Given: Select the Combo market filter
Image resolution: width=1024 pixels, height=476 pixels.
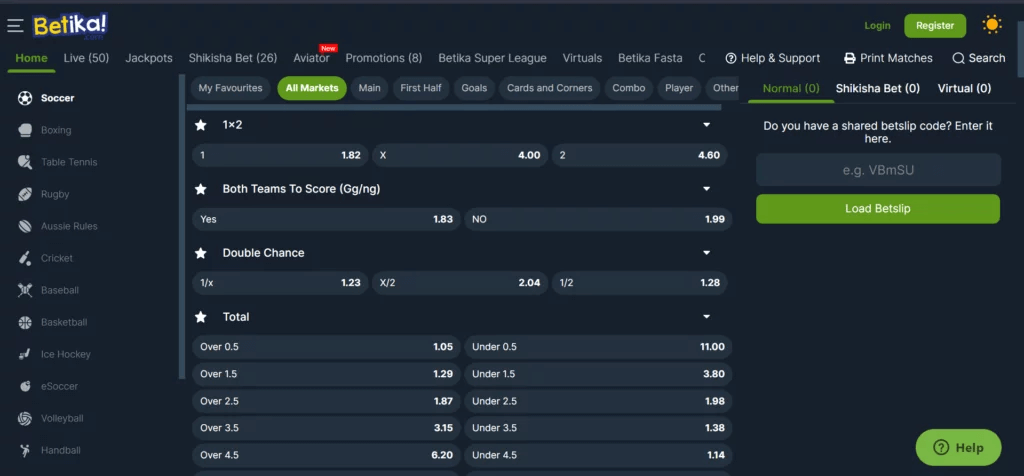Looking at the screenshot, I should [x=629, y=88].
